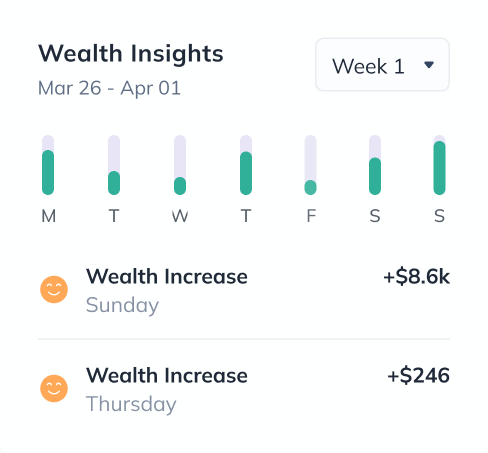The image size is (488, 453).
Task: Click the Wealth Insights heading
Action: coord(131,54)
